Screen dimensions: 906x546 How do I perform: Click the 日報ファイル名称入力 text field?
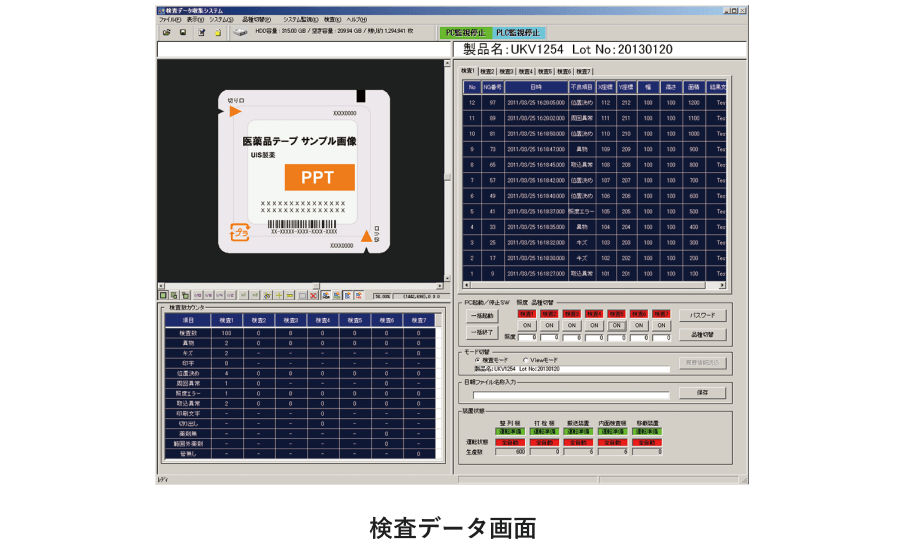click(x=565, y=394)
